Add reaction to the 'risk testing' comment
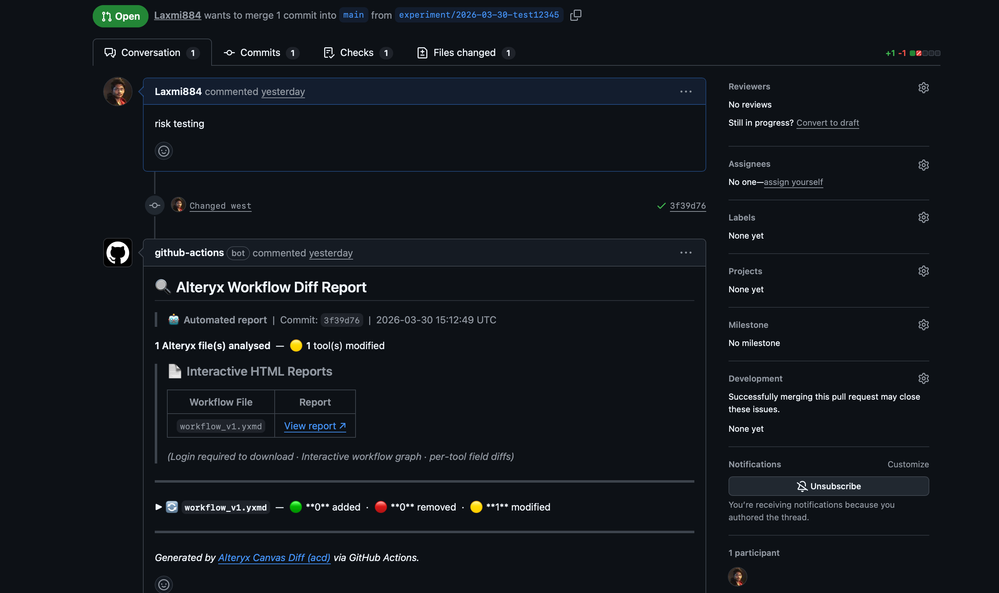Screen dimensions: 999x593 point(164,151)
